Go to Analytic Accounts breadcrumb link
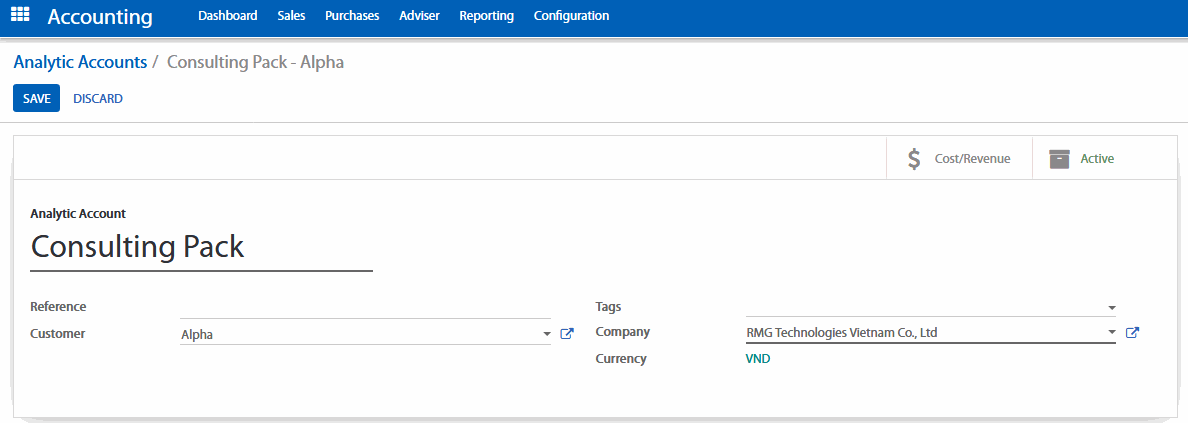Image resolution: width=1188 pixels, height=423 pixels. point(80,62)
